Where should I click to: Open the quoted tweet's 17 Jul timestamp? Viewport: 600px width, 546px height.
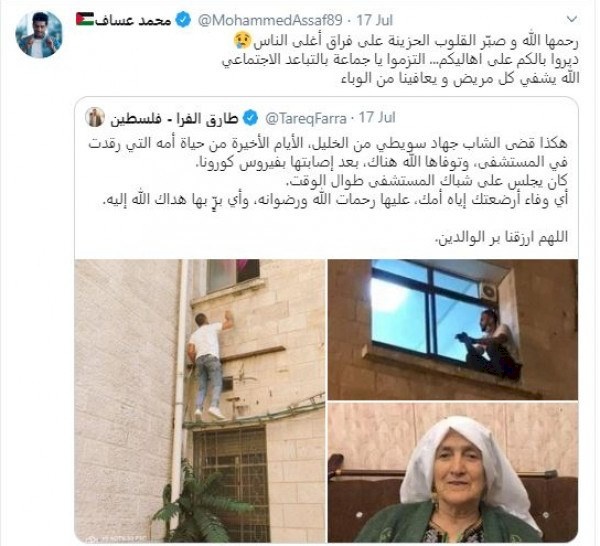coord(377,118)
